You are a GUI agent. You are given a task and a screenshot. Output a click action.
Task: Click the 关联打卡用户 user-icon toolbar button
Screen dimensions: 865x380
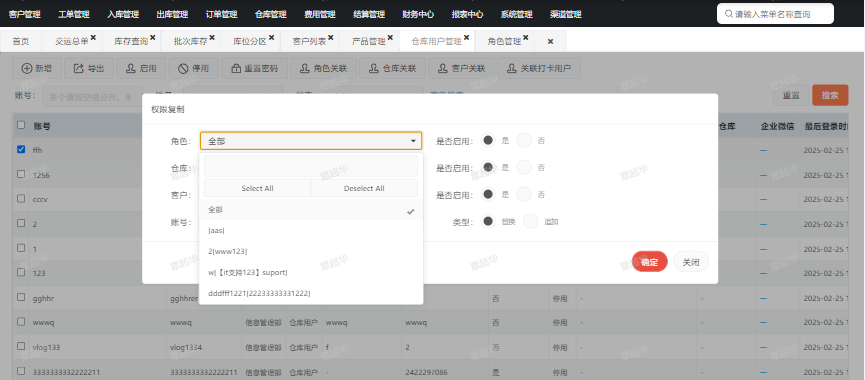[538, 68]
